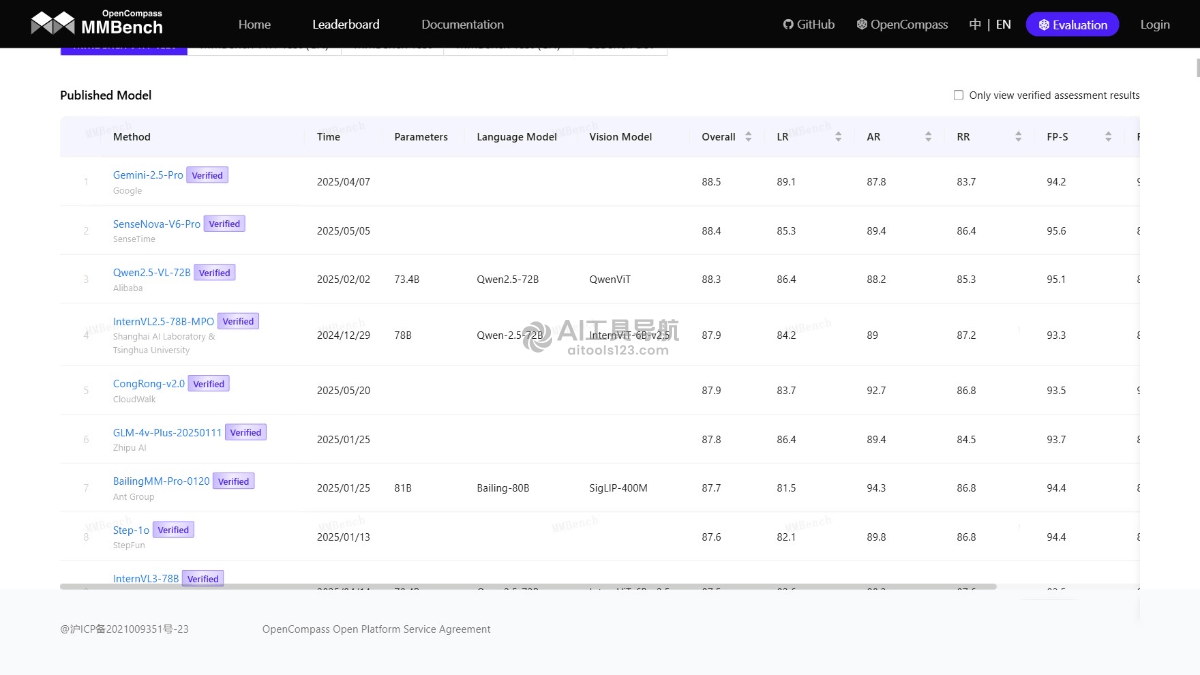Open the InternVL2.5-78B-MPO model link

(163, 321)
